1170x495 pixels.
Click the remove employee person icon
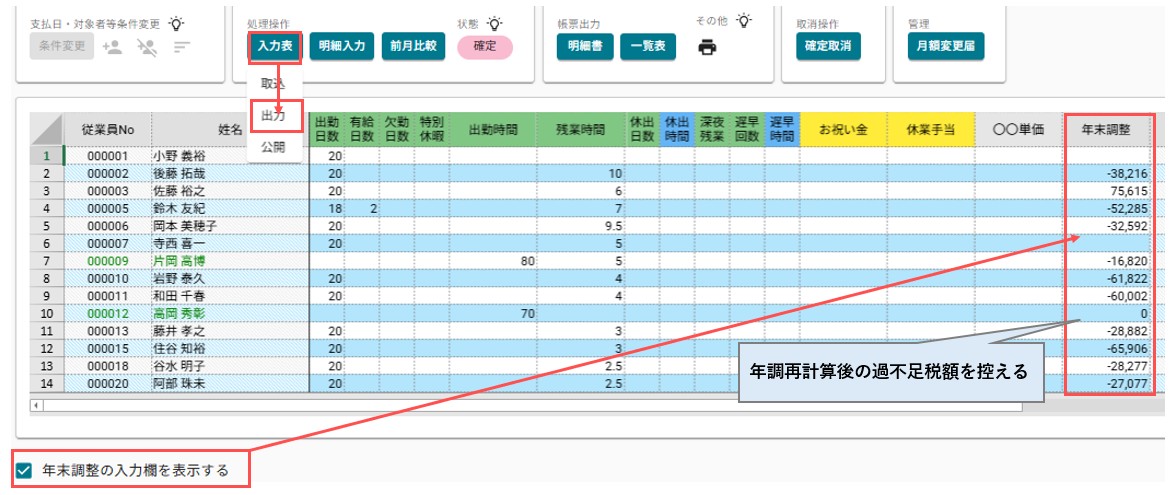point(148,46)
